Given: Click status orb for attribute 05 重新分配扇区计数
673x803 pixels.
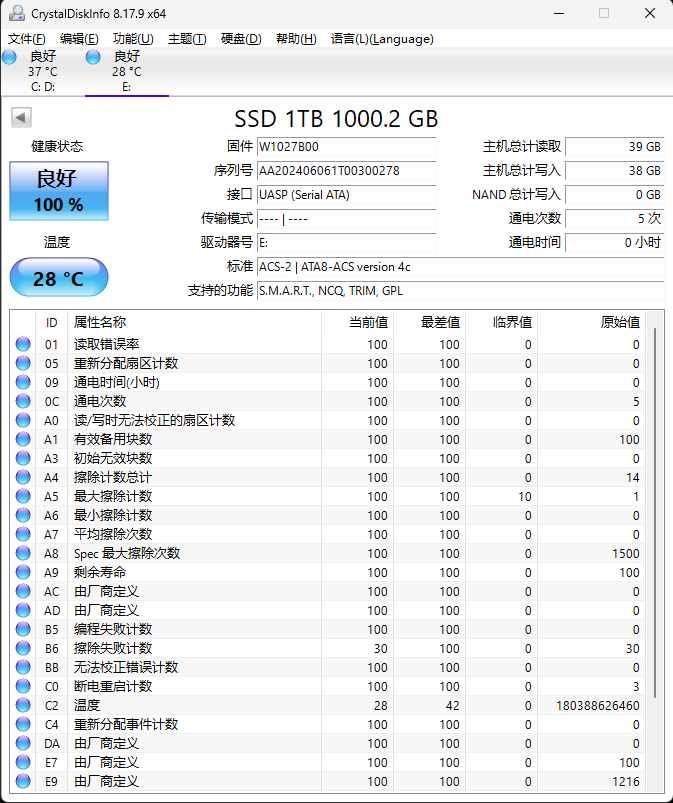Looking at the screenshot, I should pos(23,363).
